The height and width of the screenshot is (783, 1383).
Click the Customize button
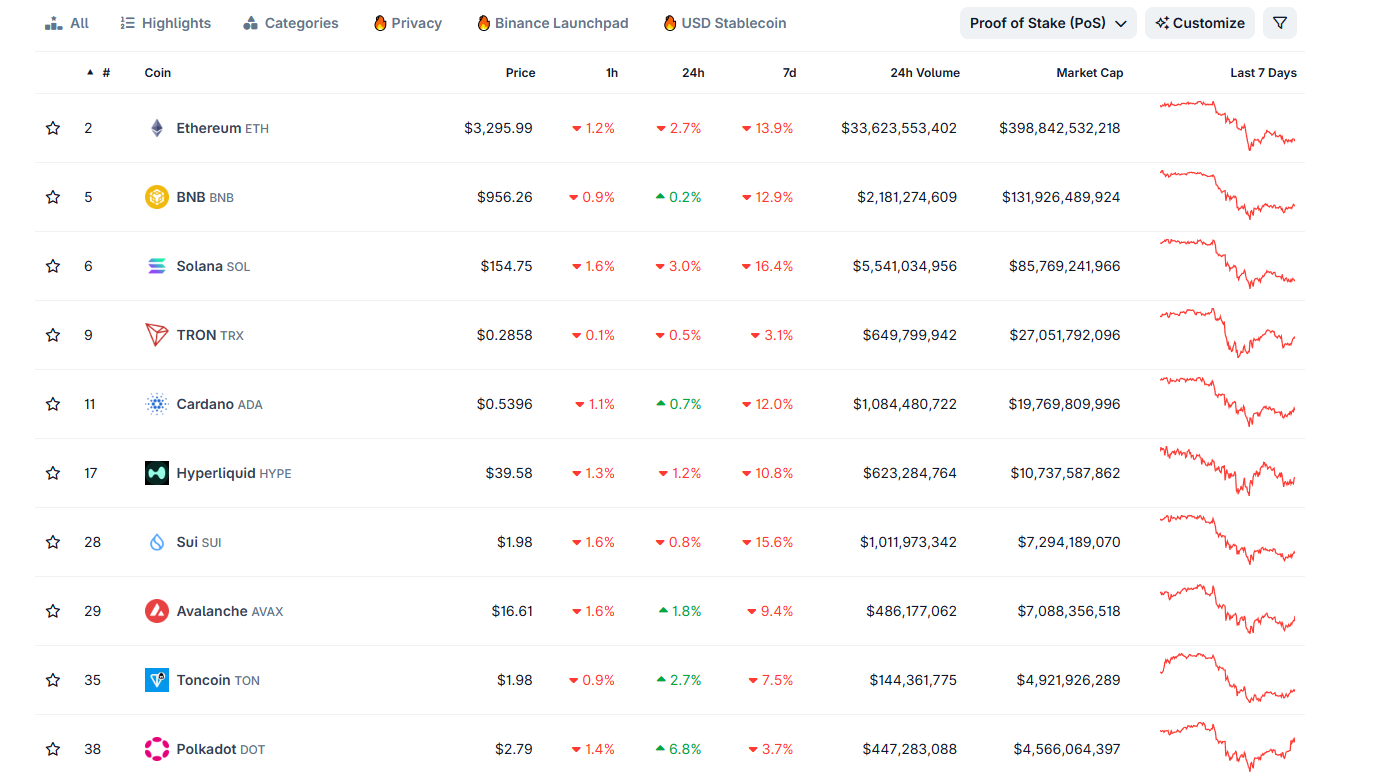(1200, 23)
